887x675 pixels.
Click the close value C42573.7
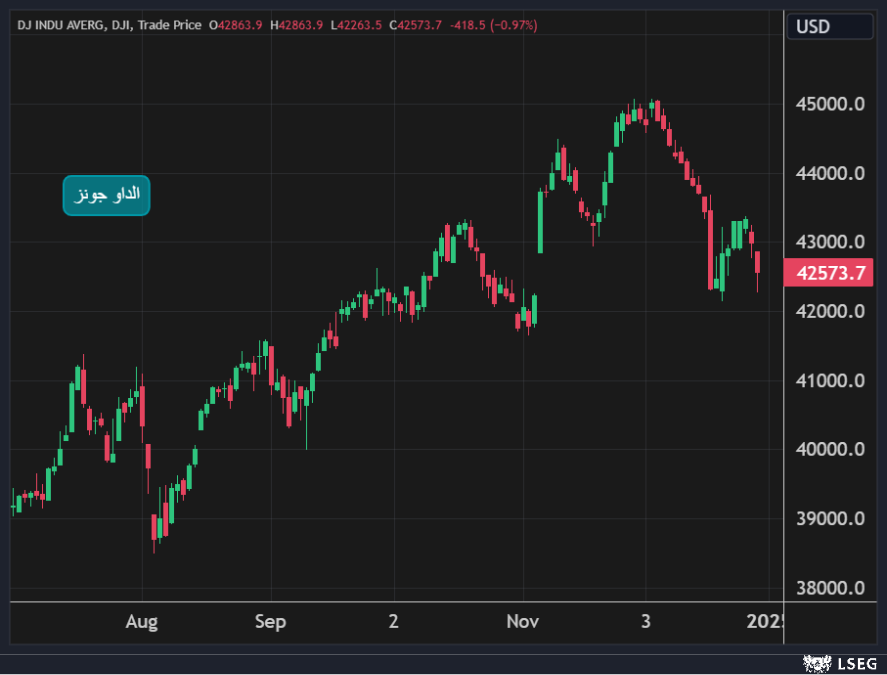pos(422,25)
